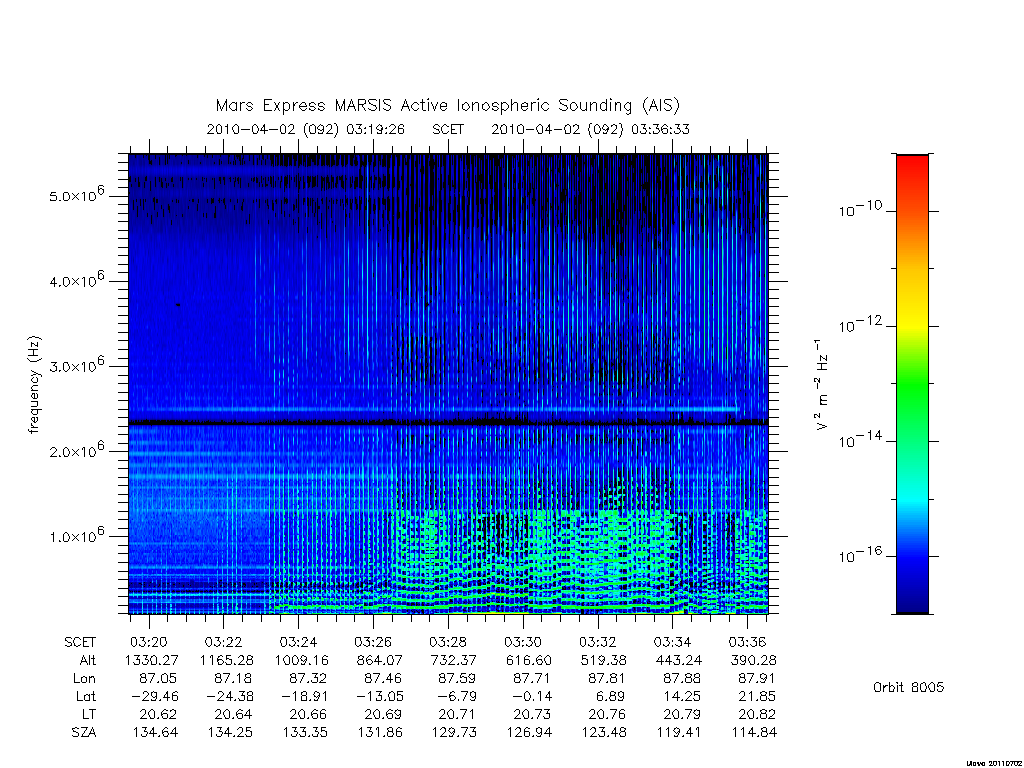1024x768 pixels.
Task: Click the altitude value '1330.27'
Action: [152, 660]
